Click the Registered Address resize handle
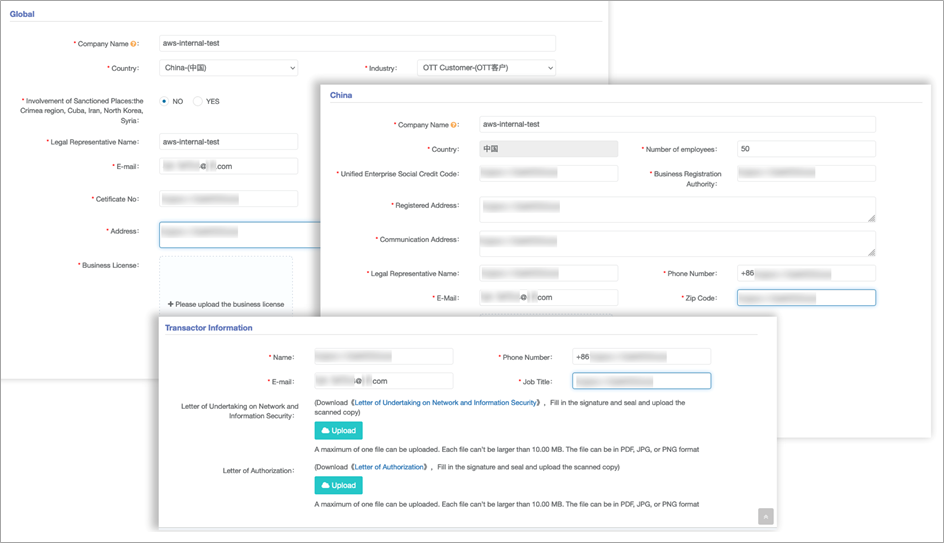 pyautogui.click(x=871, y=218)
